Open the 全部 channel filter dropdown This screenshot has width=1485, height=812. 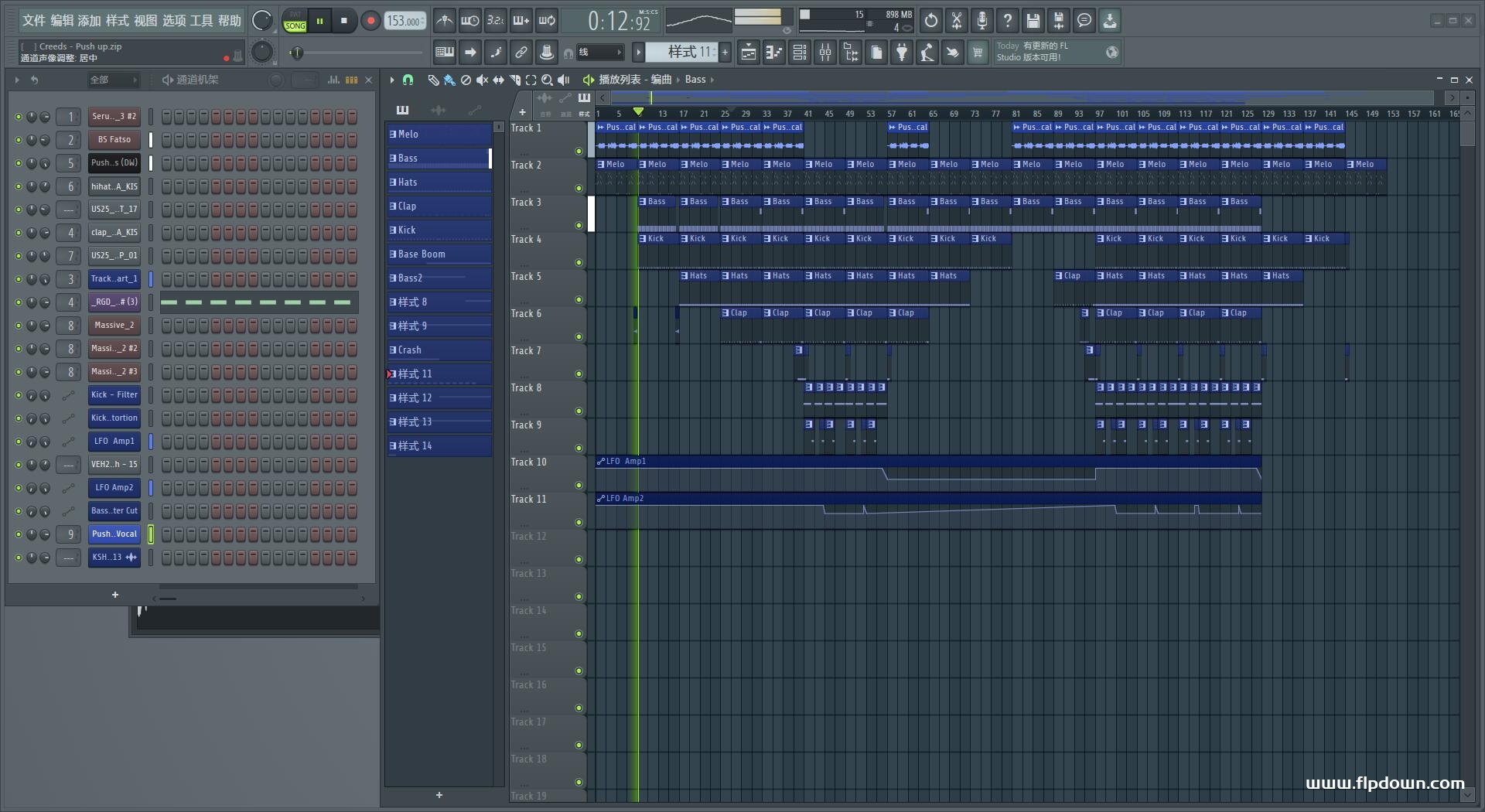[x=113, y=80]
